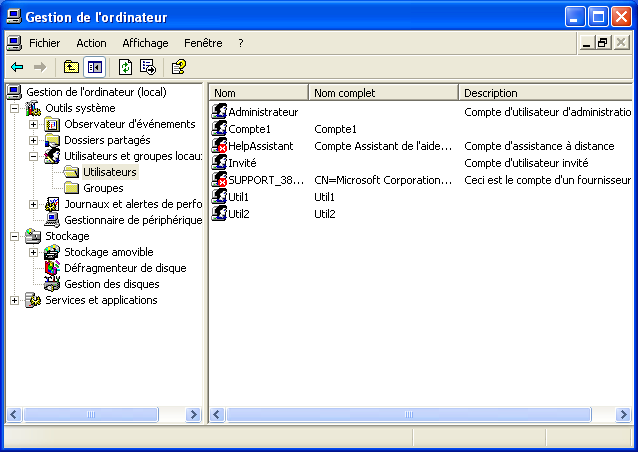The height and width of the screenshot is (452, 638).
Task: Click the computer icon beside the Fichier menu
Action: pyautogui.click(x=14, y=43)
